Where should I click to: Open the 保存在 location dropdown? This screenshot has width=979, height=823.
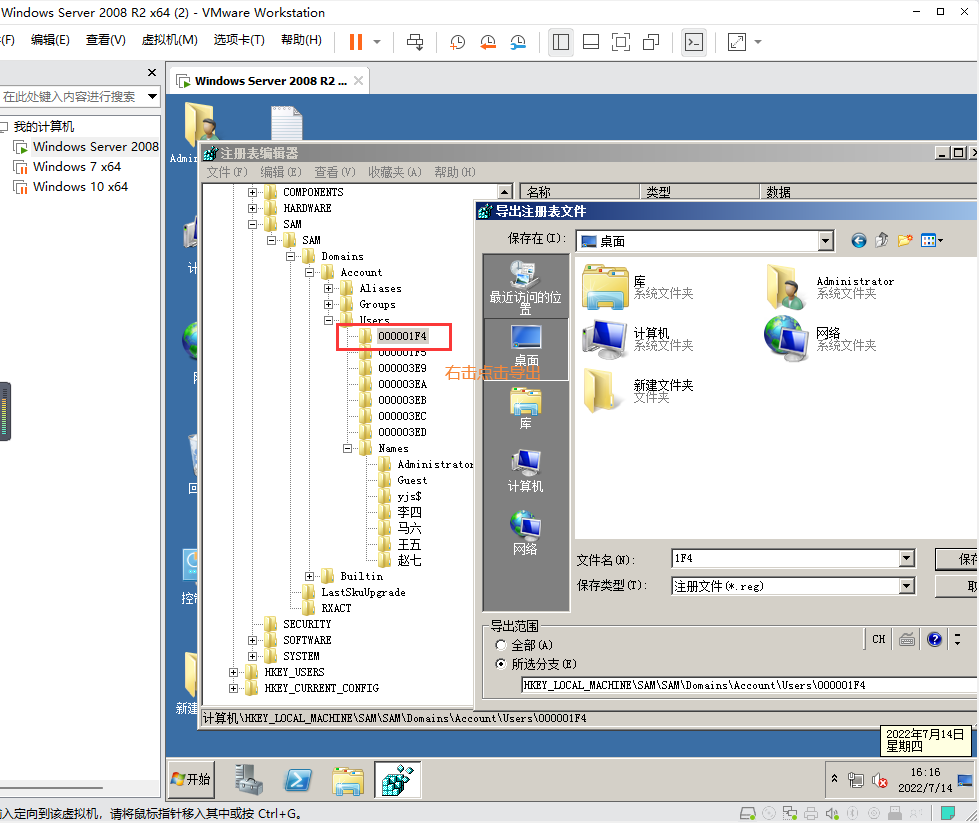(x=825, y=241)
